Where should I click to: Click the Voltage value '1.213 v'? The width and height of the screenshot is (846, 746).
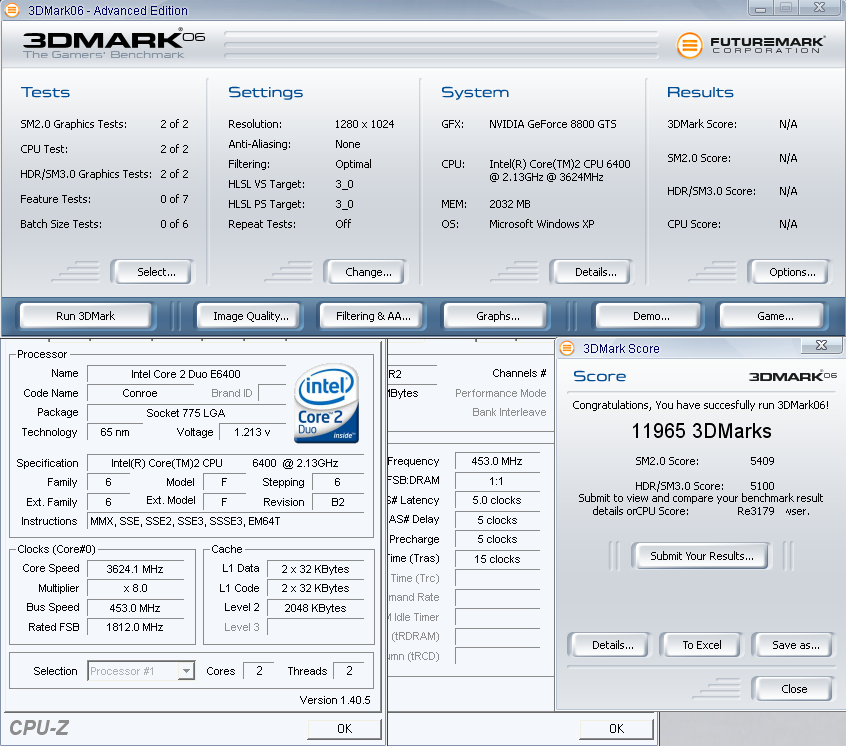coord(252,432)
